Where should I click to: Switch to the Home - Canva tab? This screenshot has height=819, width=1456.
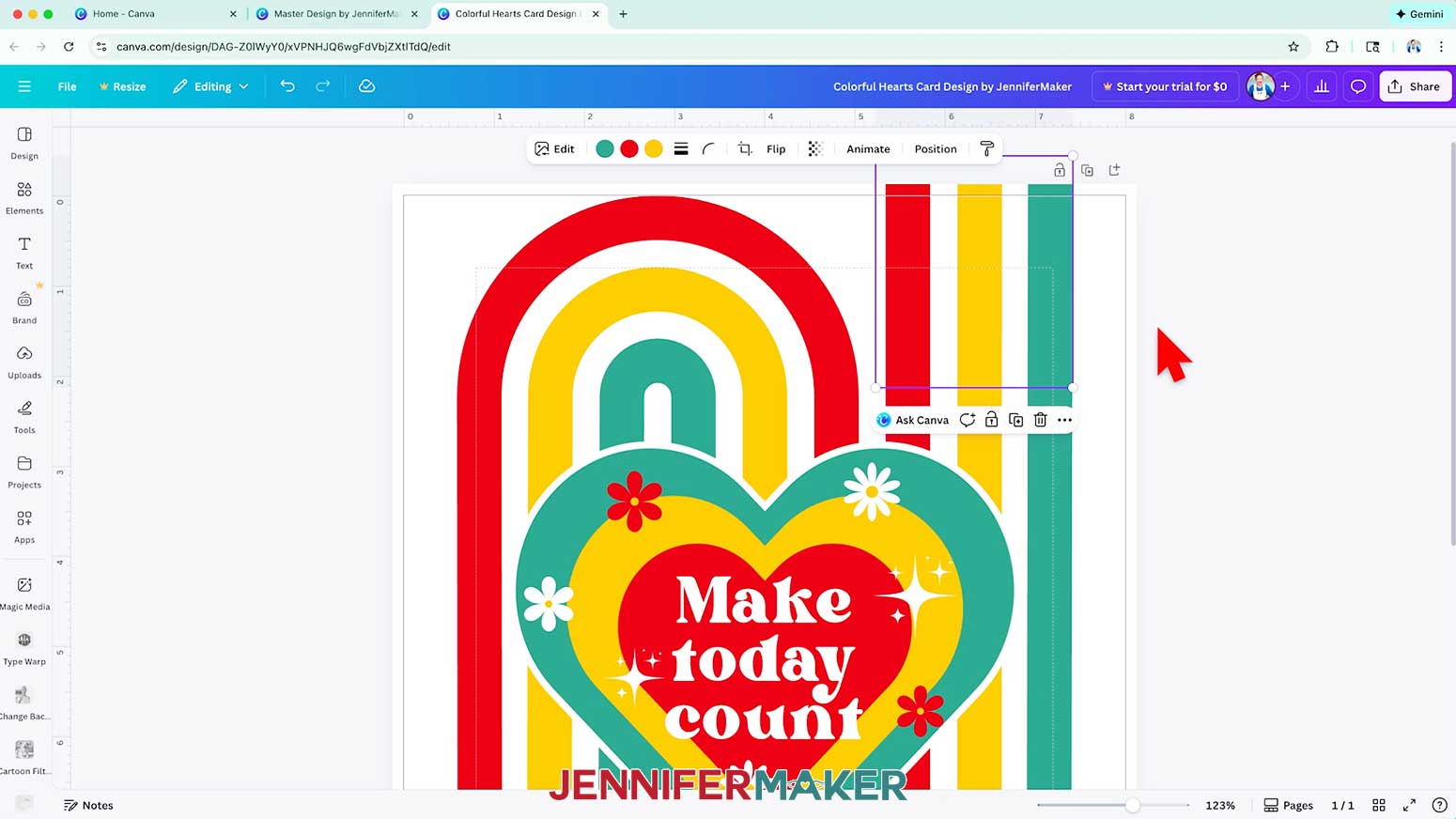click(155, 14)
